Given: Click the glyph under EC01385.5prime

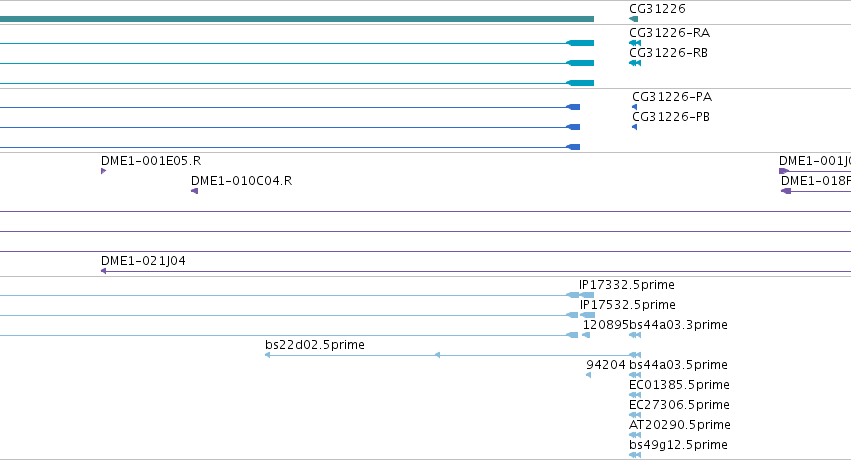Looking at the screenshot, I should tap(635, 395).
